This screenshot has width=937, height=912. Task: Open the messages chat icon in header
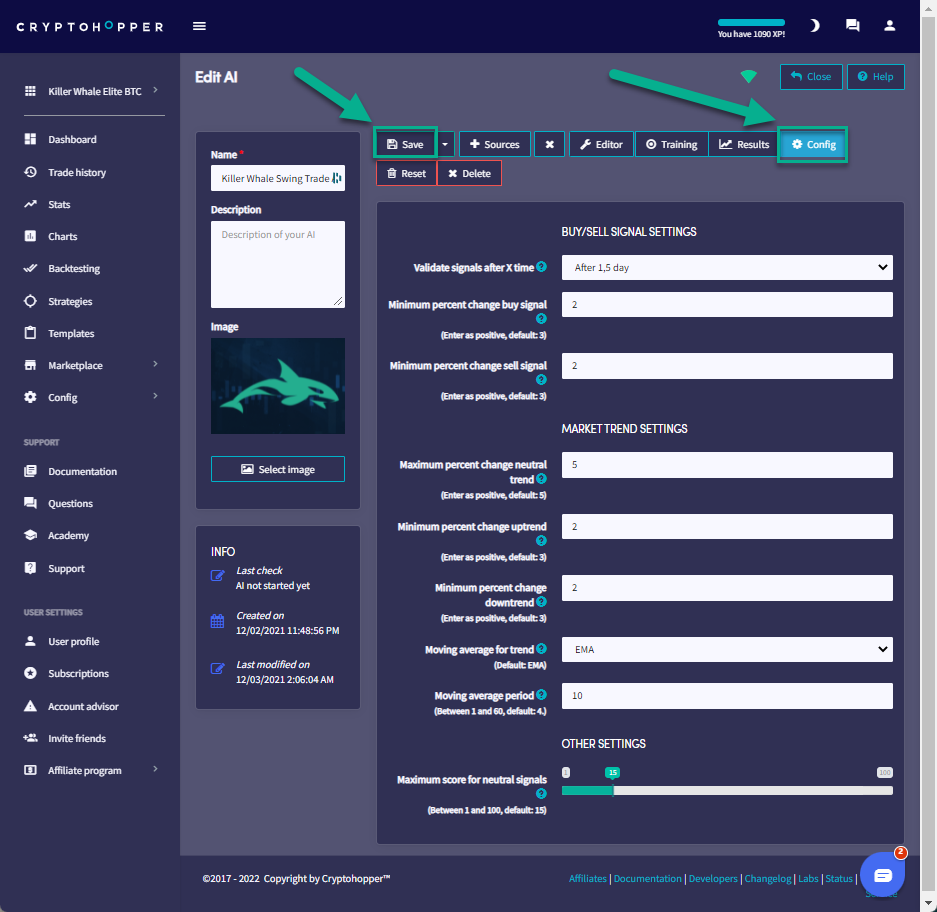click(x=852, y=26)
